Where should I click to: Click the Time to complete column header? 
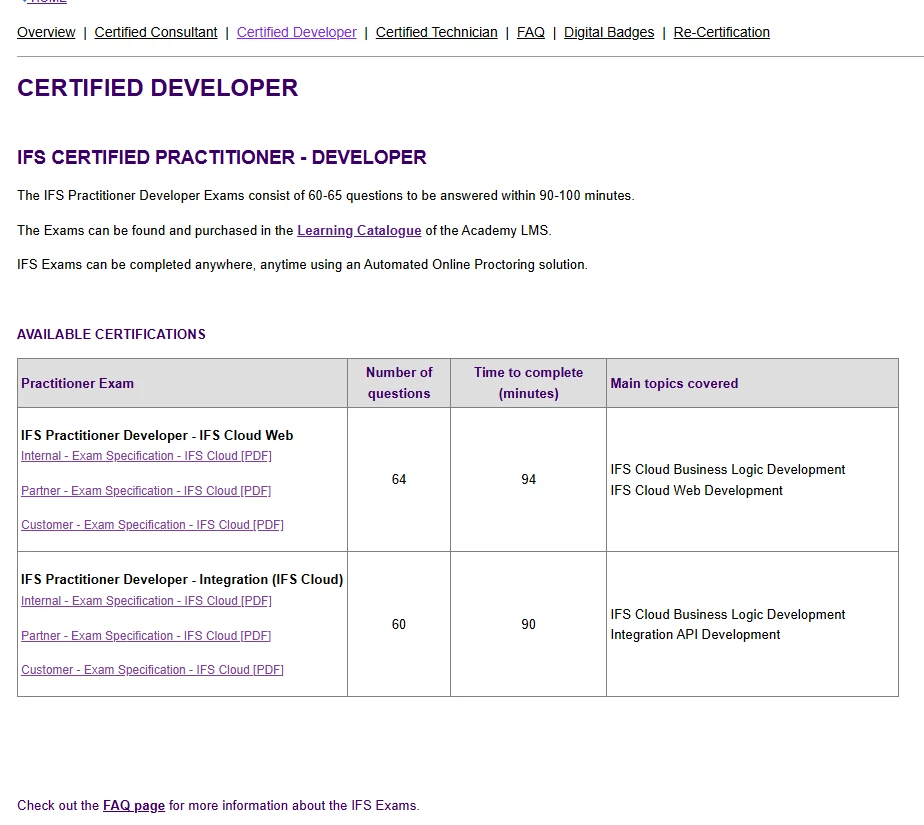529,383
